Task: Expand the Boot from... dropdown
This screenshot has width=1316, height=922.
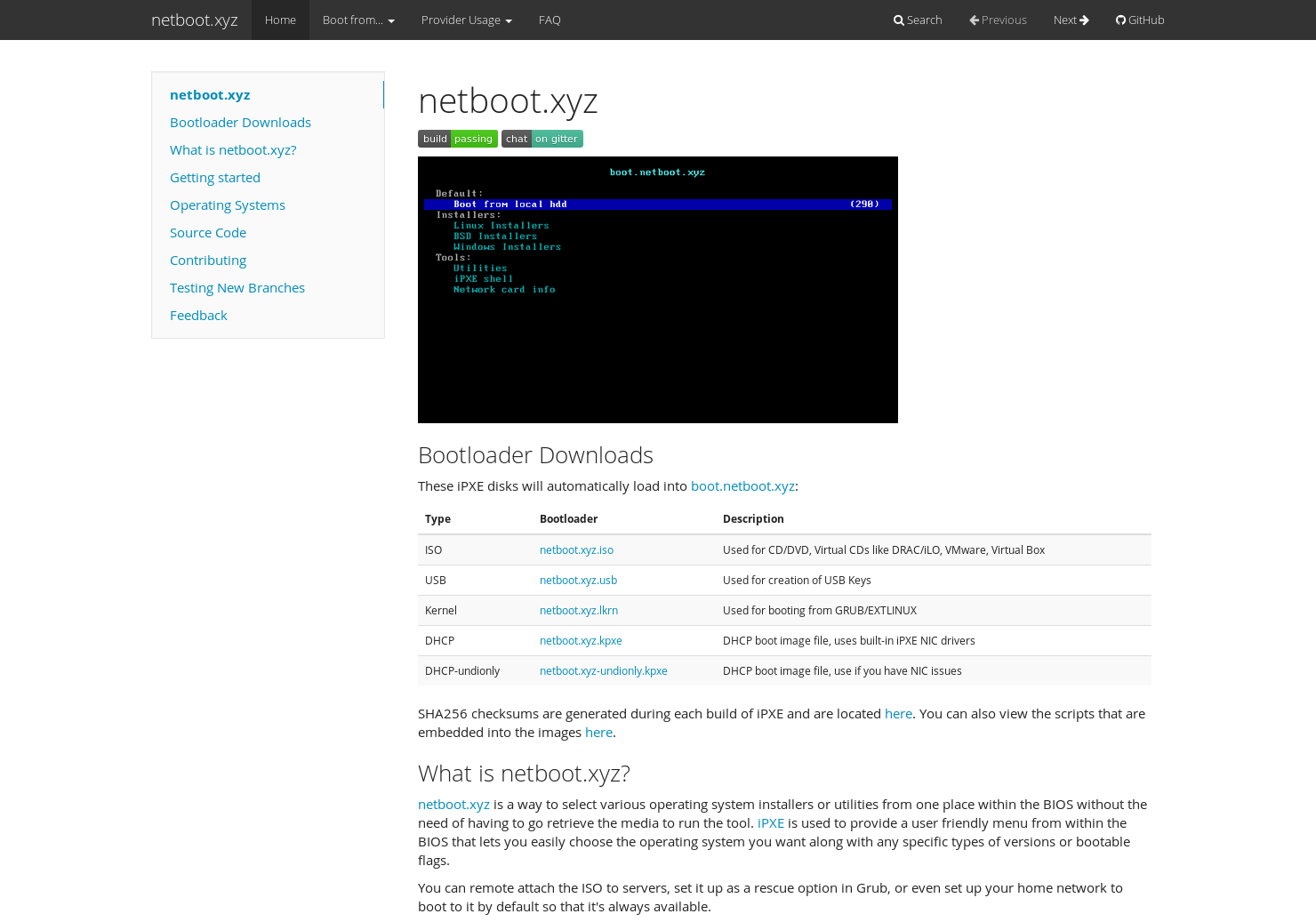Action: pos(353,20)
